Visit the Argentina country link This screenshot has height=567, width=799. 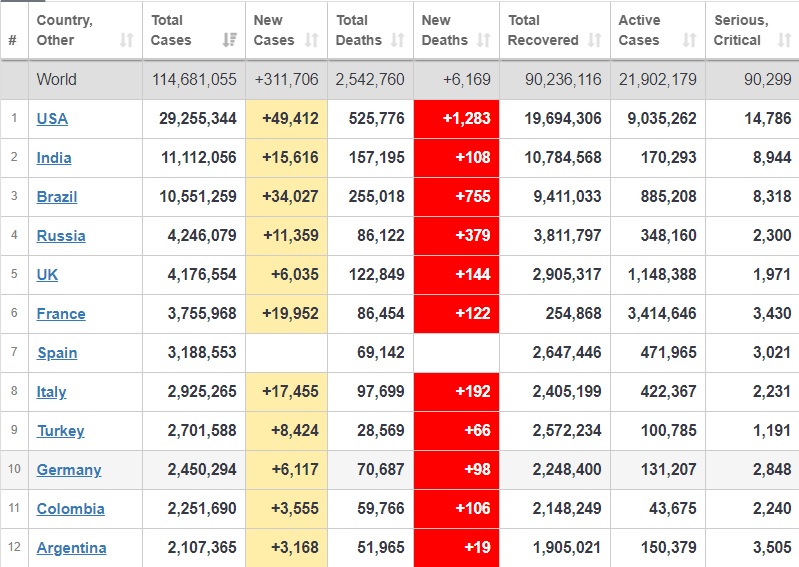(x=71, y=548)
